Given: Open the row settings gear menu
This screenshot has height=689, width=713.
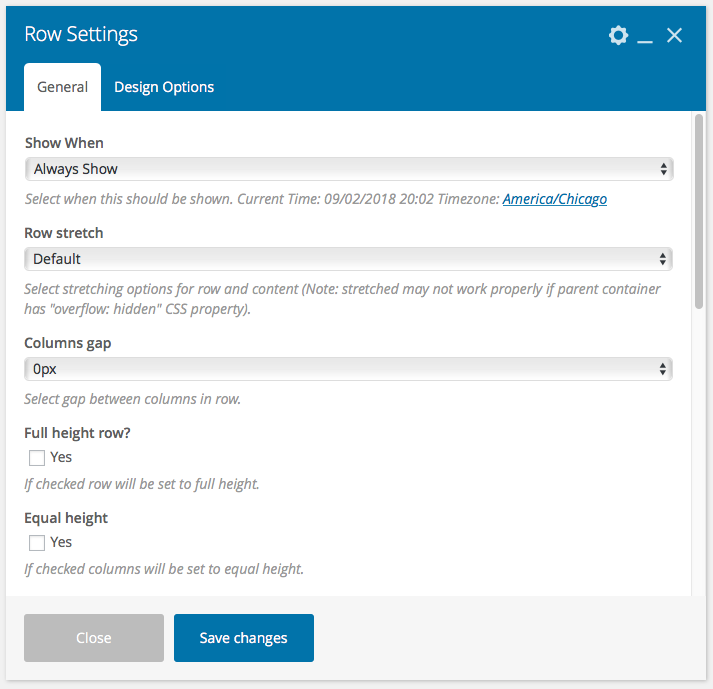Looking at the screenshot, I should click(618, 35).
